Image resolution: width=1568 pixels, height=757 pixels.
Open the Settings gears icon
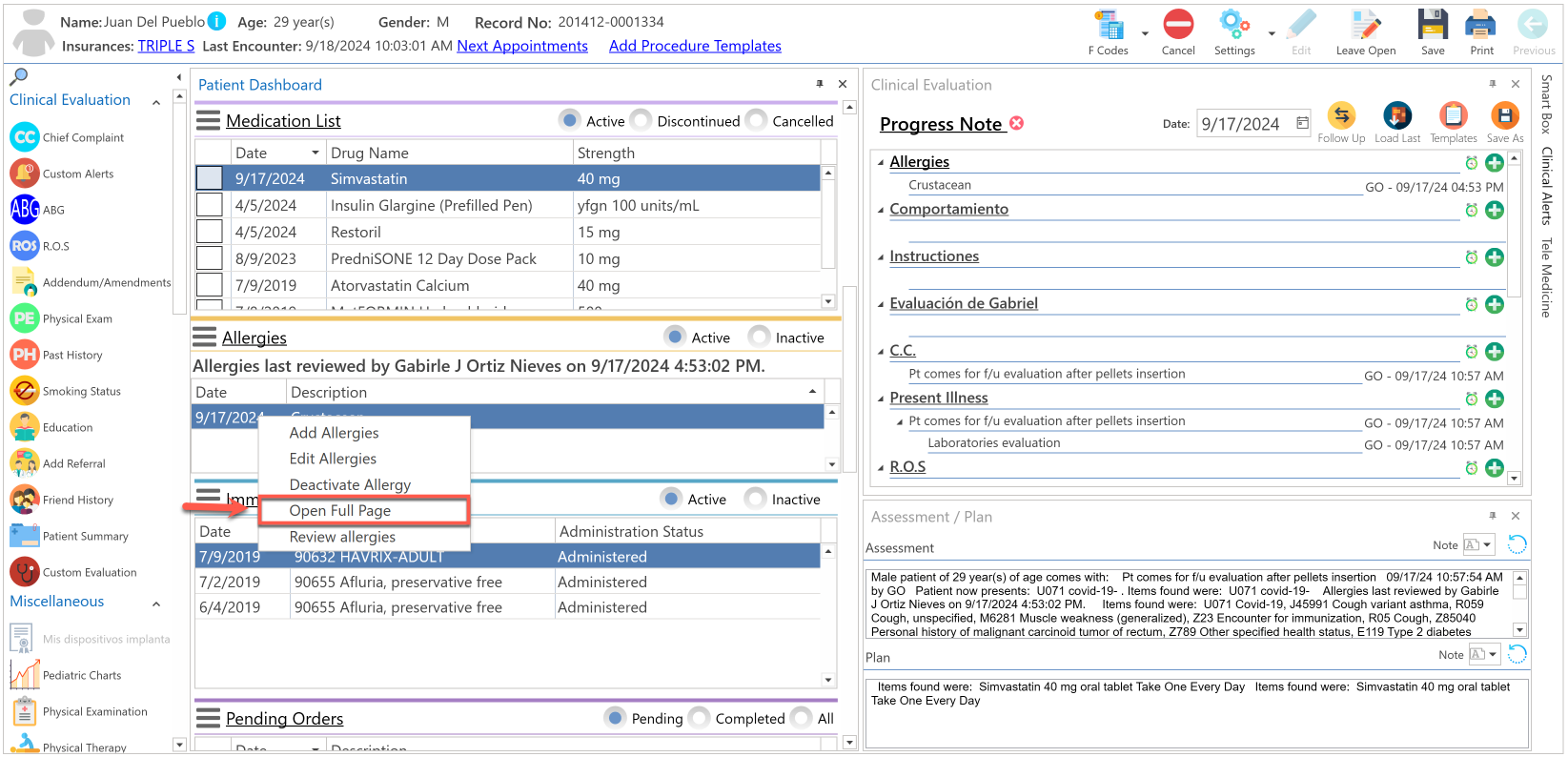click(x=1234, y=25)
